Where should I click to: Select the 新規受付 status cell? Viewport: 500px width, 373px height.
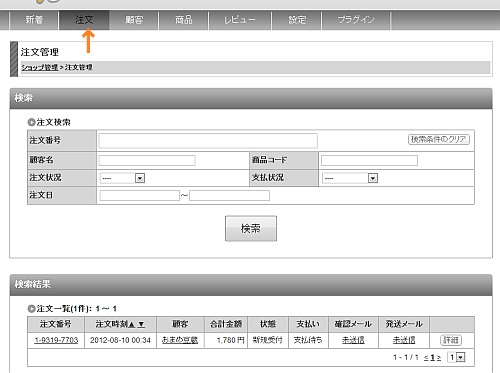[268, 340]
